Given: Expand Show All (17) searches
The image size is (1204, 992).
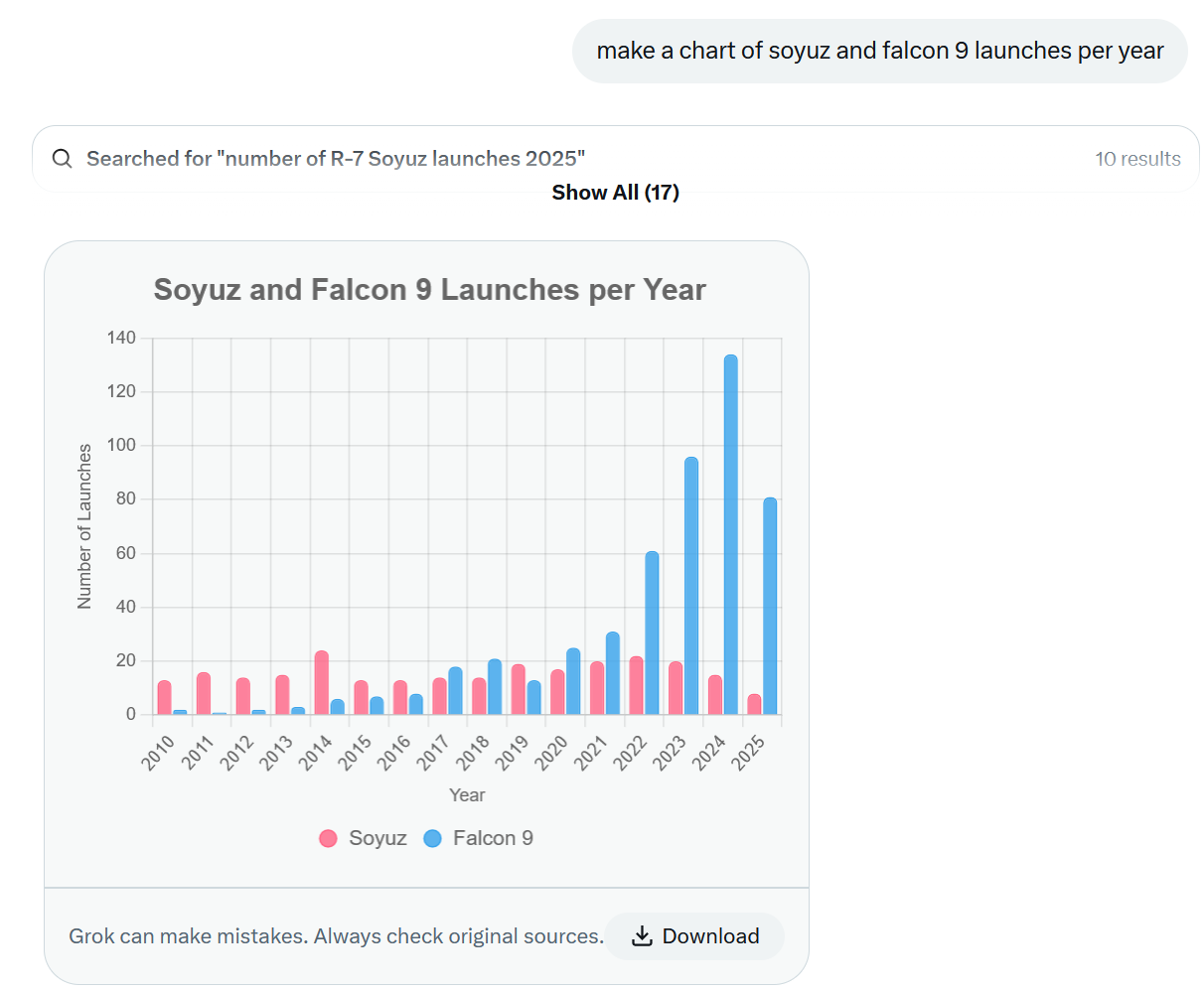Looking at the screenshot, I should (616, 193).
